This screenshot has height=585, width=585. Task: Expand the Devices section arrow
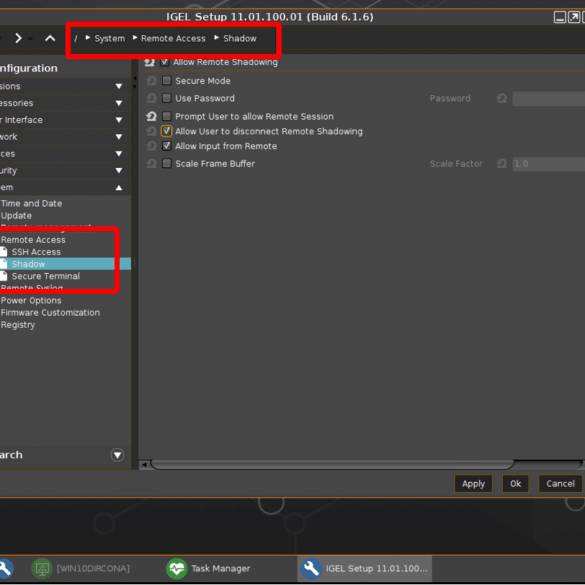[x=119, y=153]
